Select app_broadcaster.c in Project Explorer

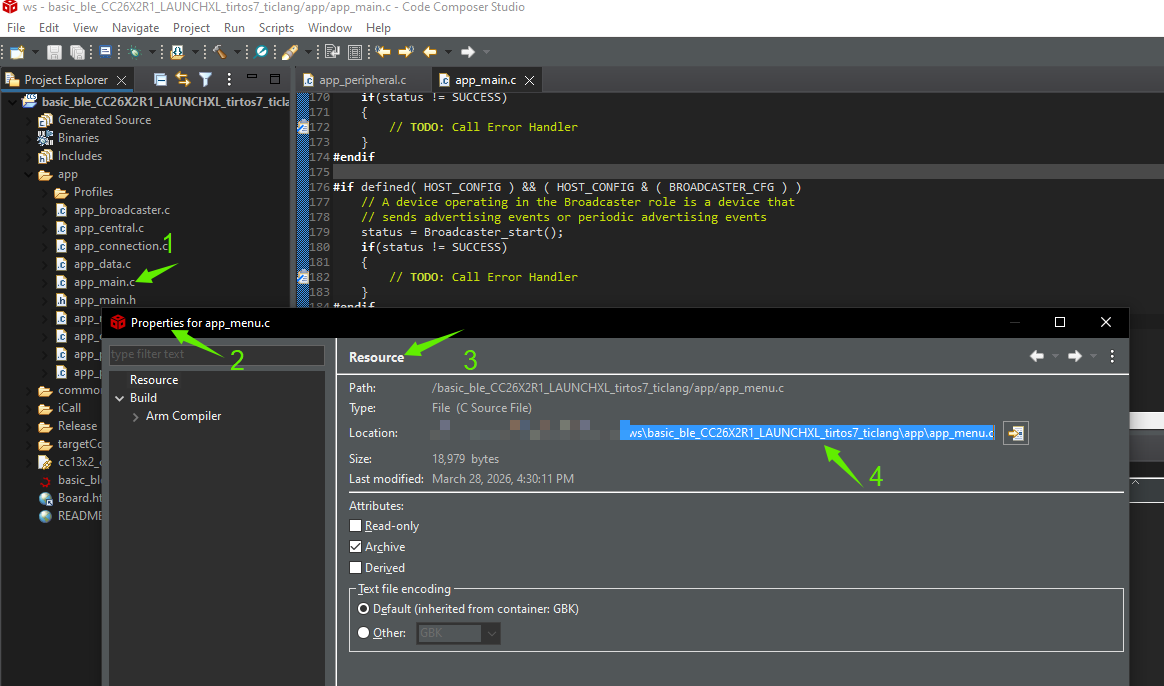[x=122, y=210]
